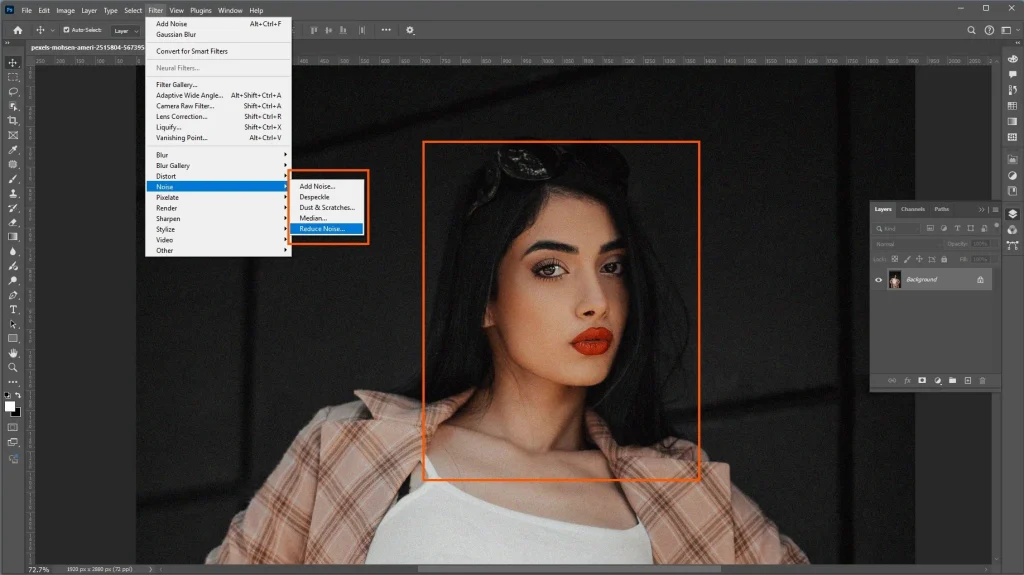Open the Image menu
The image size is (1024, 575).
[x=65, y=10]
